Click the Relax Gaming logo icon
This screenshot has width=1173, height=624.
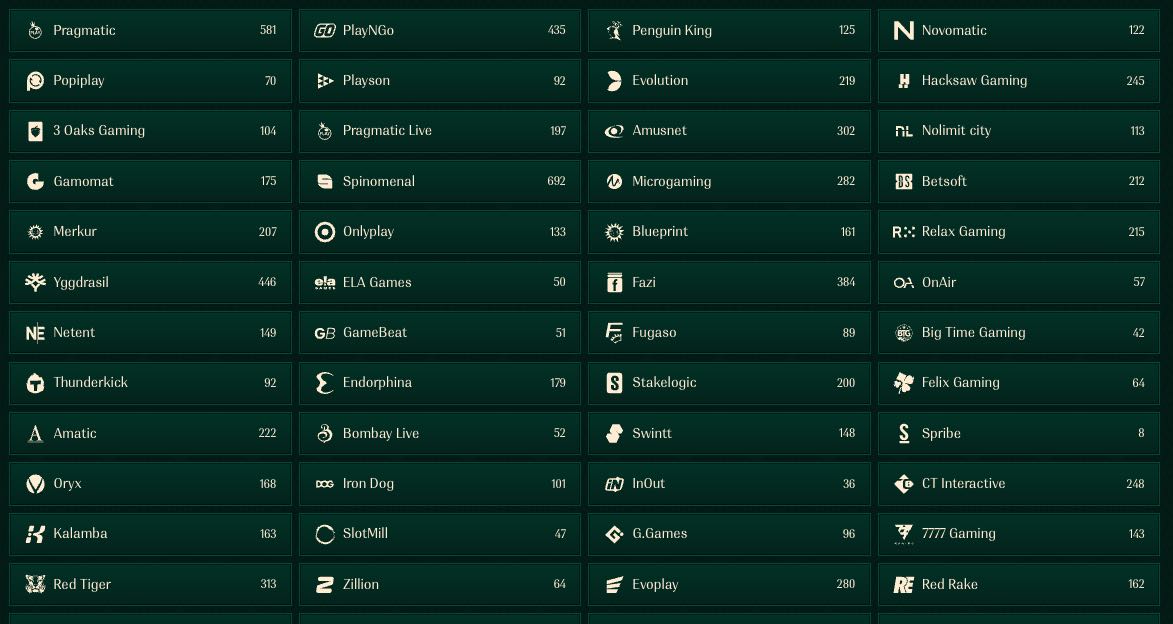[x=903, y=232]
